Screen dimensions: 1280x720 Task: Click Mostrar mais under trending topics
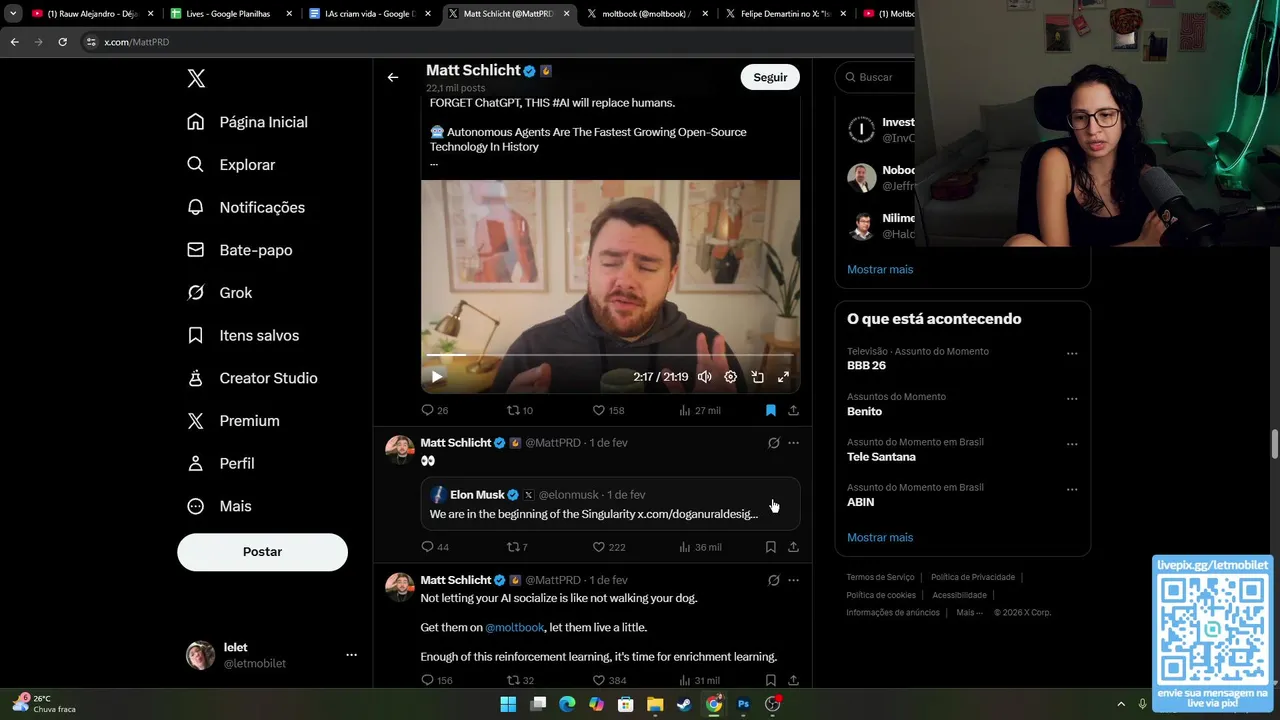880,537
